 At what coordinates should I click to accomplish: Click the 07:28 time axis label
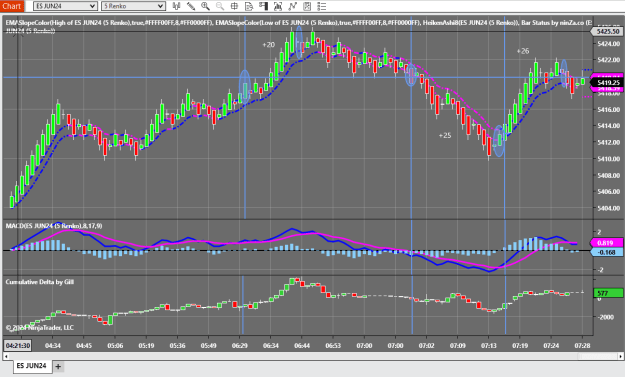(582, 346)
